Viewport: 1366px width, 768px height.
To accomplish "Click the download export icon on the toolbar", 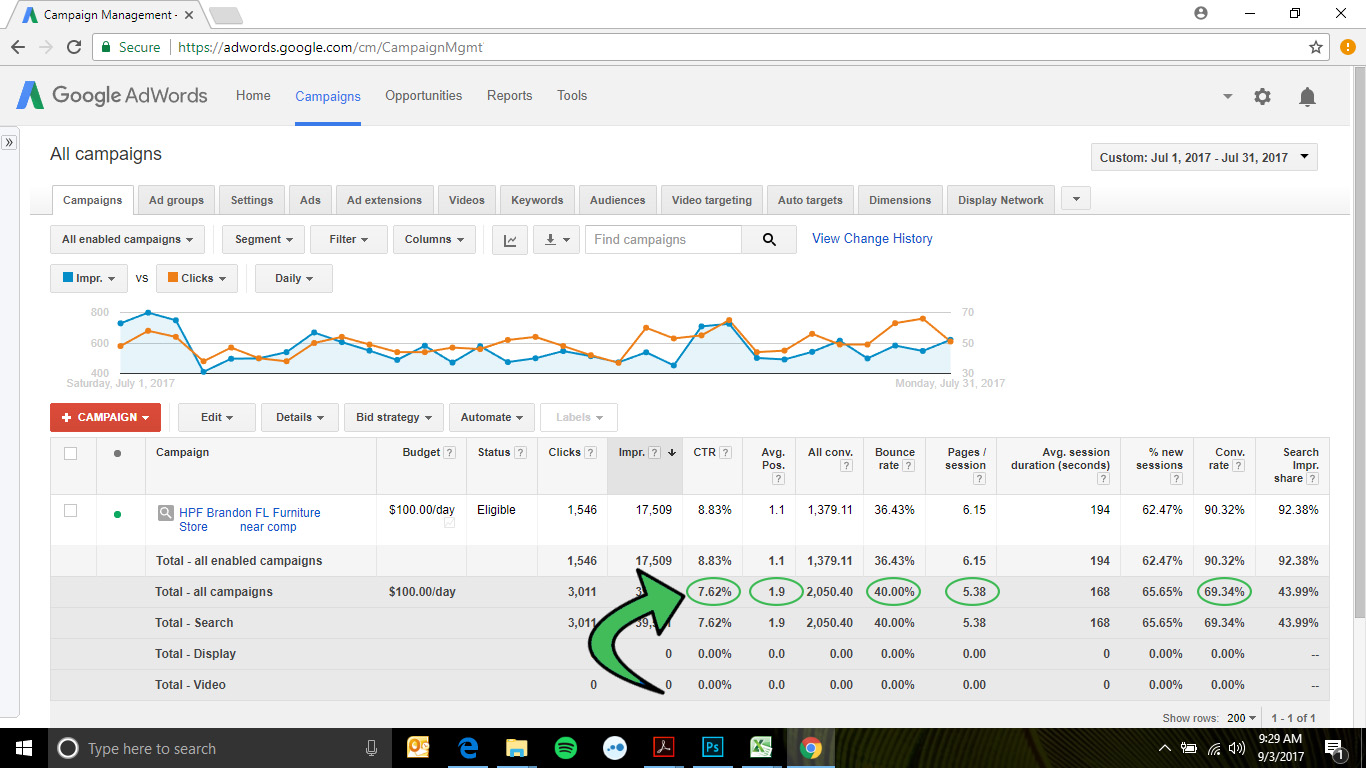I will [x=551, y=240].
